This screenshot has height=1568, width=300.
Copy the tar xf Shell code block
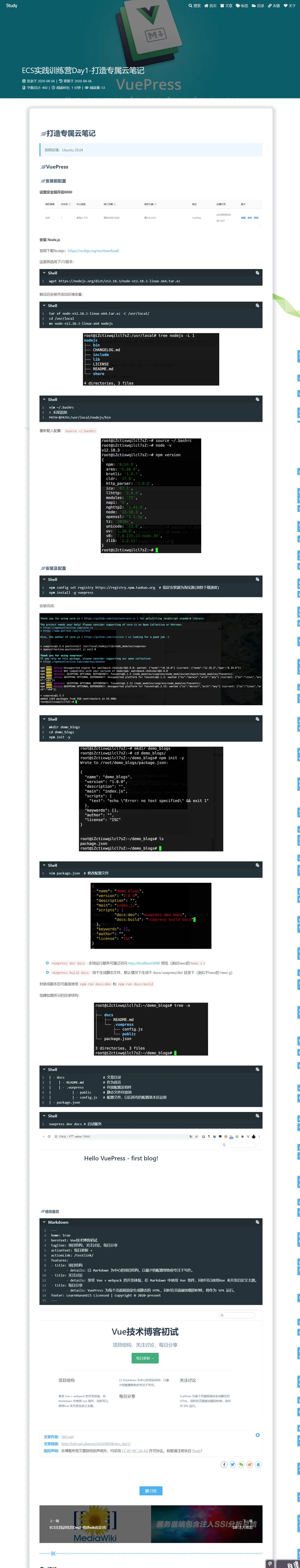coord(257,305)
